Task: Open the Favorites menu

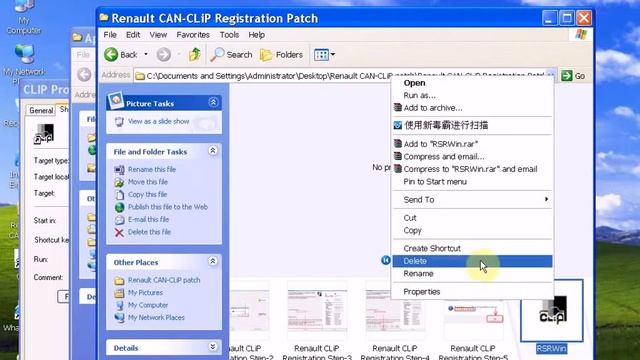Action: (193, 35)
